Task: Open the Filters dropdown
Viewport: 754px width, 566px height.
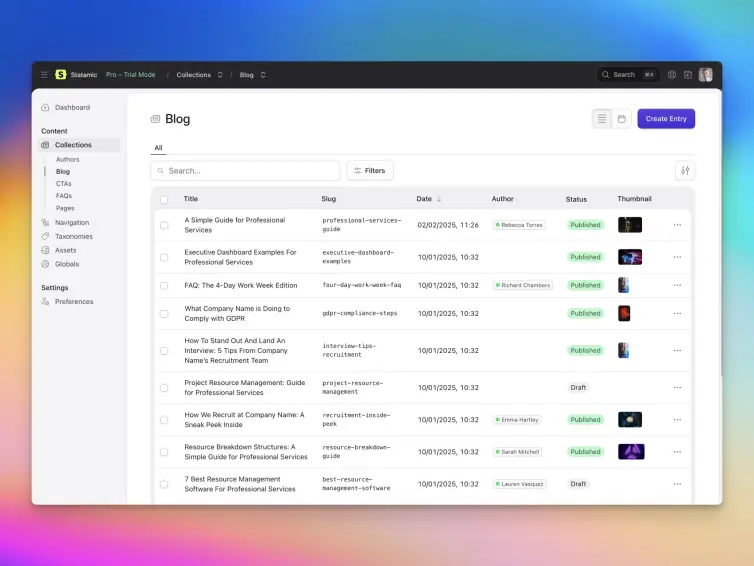Action: click(x=370, y=171)
